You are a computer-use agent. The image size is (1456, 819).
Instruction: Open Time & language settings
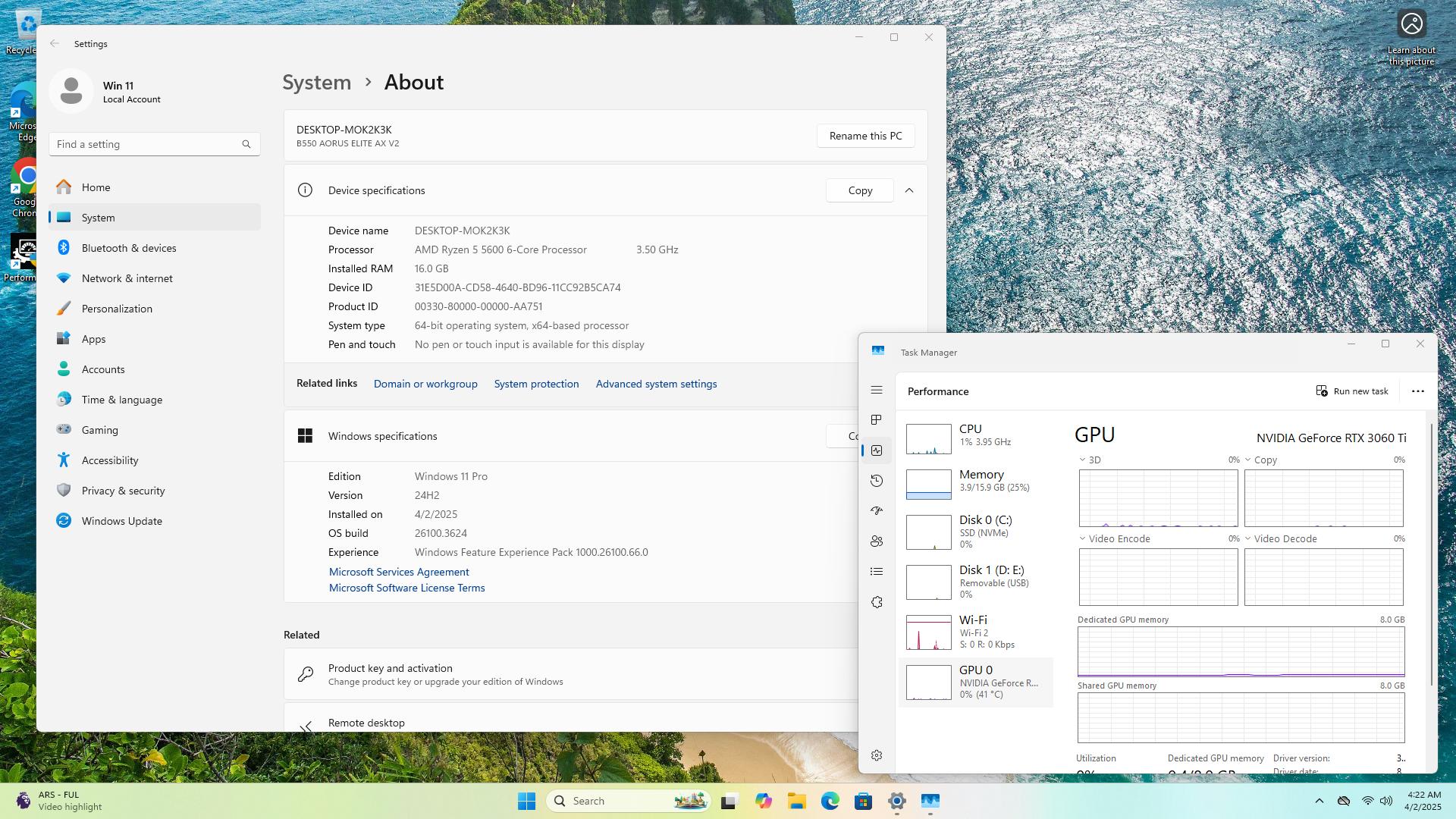pos(155,400)
